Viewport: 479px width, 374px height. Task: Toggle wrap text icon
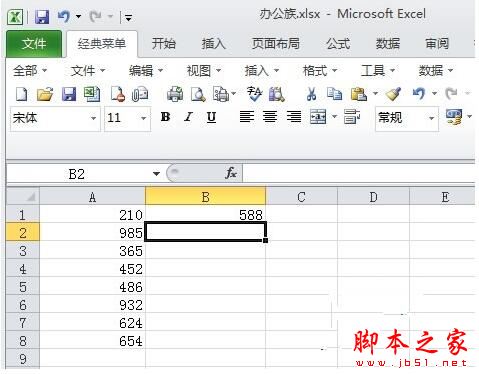pos(352,117)
